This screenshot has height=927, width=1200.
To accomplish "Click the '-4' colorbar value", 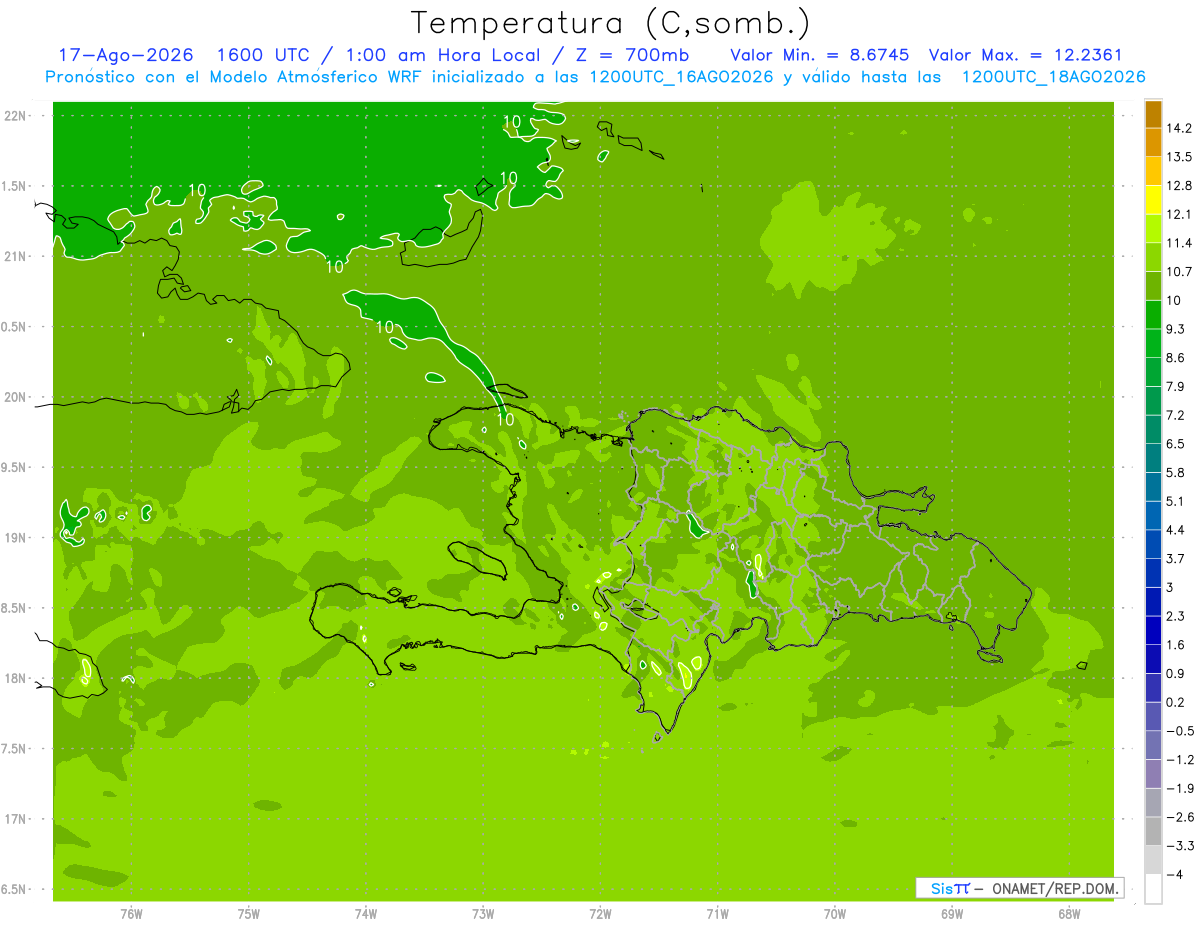I will [x=1174, y=875].
